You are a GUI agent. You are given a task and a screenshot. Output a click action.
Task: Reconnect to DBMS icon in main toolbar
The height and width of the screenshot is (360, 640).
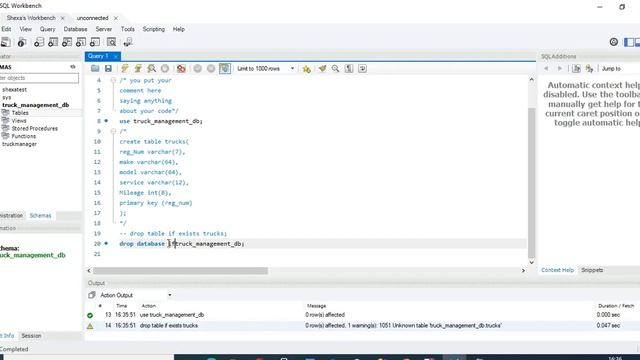click(x=128, y=42)
